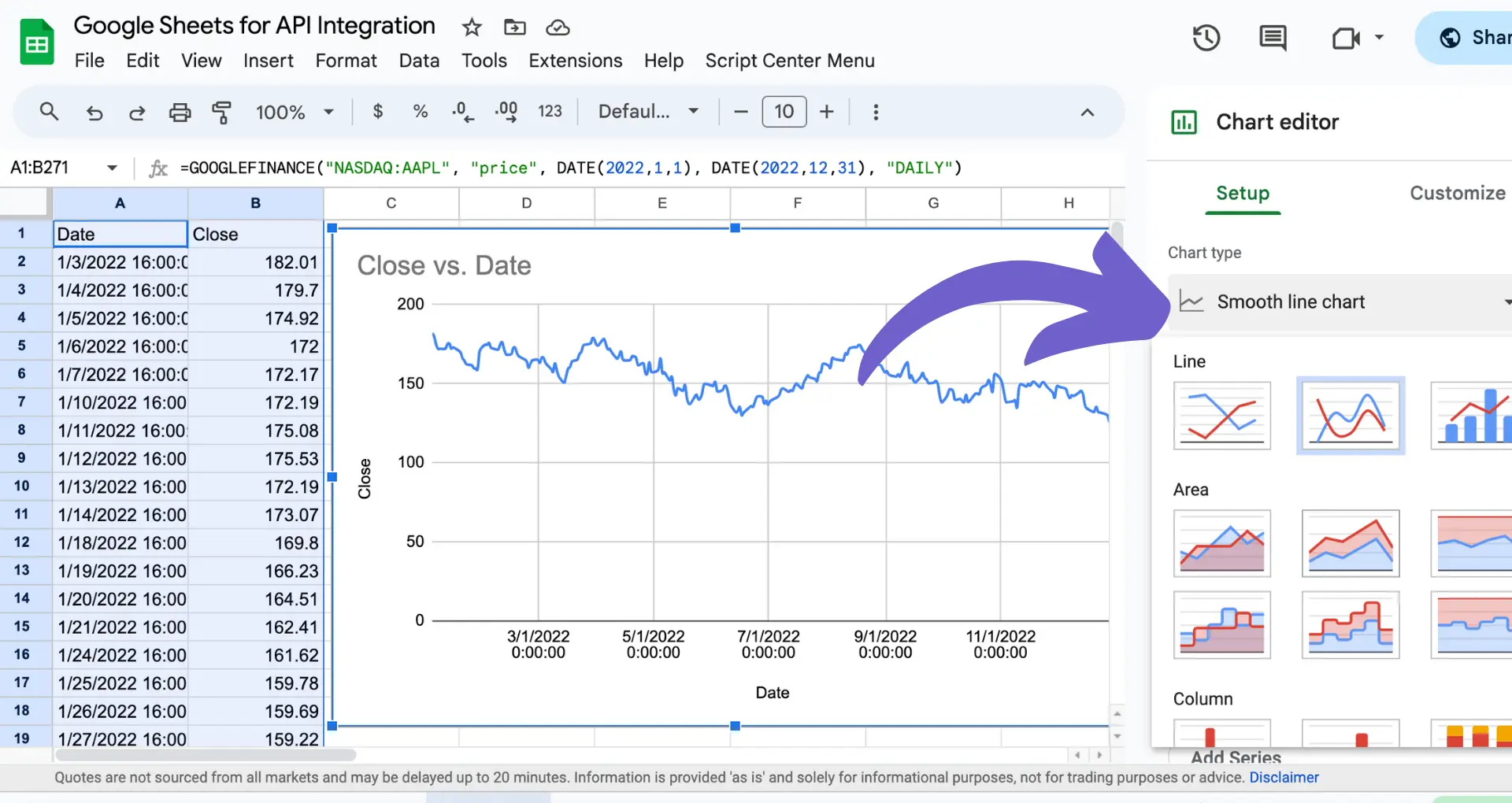Image resolution: width=1512 pixels, height=803 pixels.
Task: Open the name box range dropdown arrow
Action: click(112, 168)
